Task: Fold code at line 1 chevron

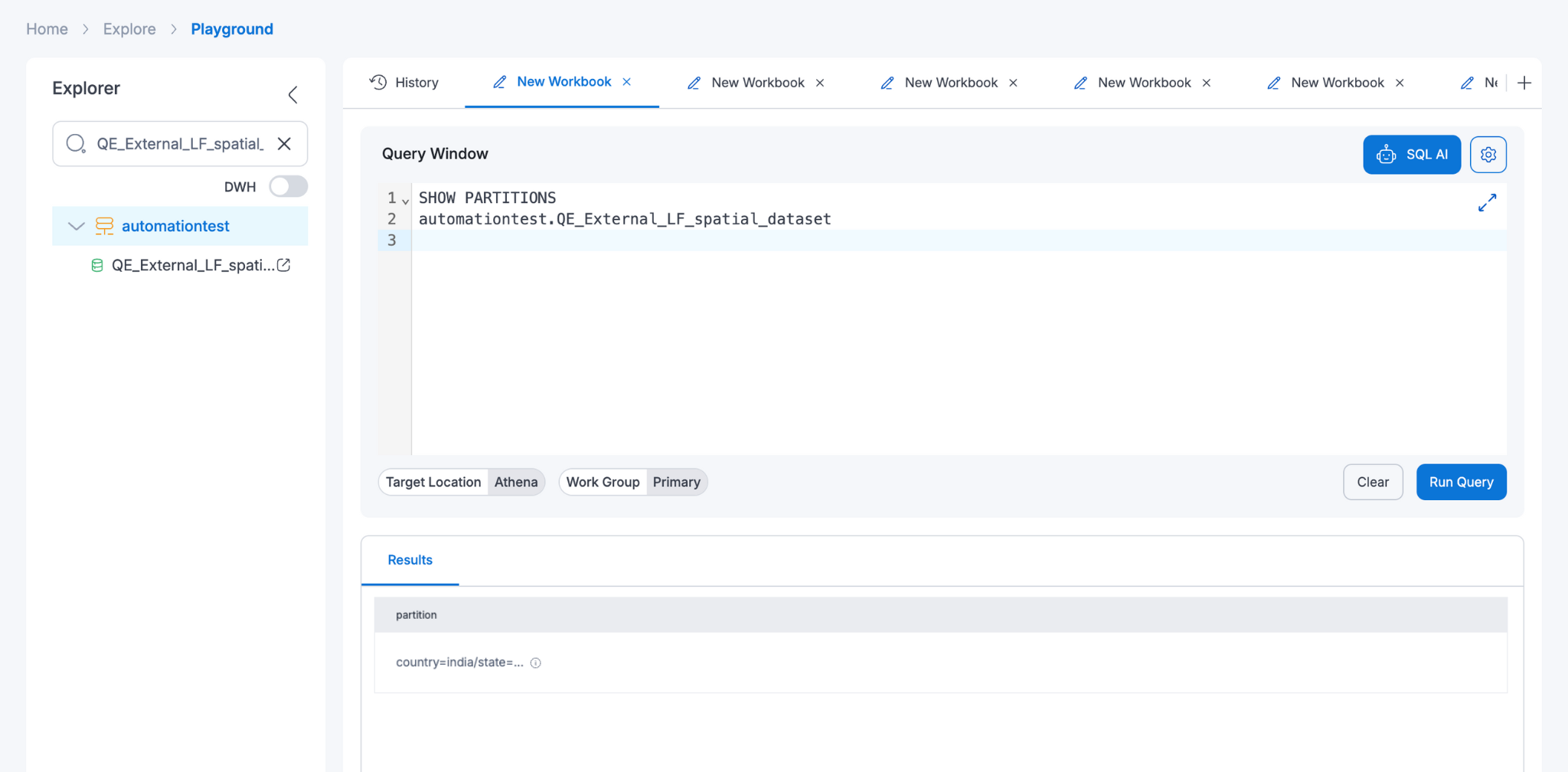Action: tap(404, 199)
